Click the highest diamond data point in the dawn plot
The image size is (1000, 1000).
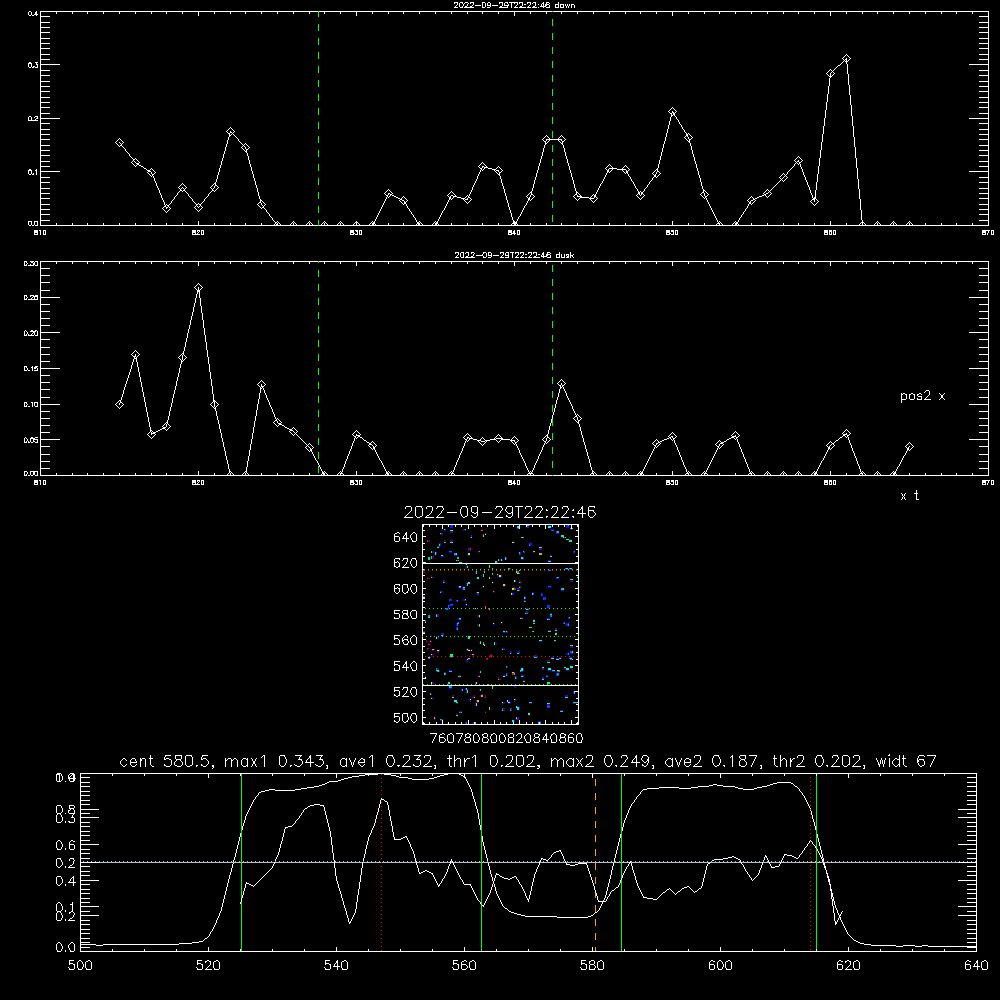coord(846,59)
